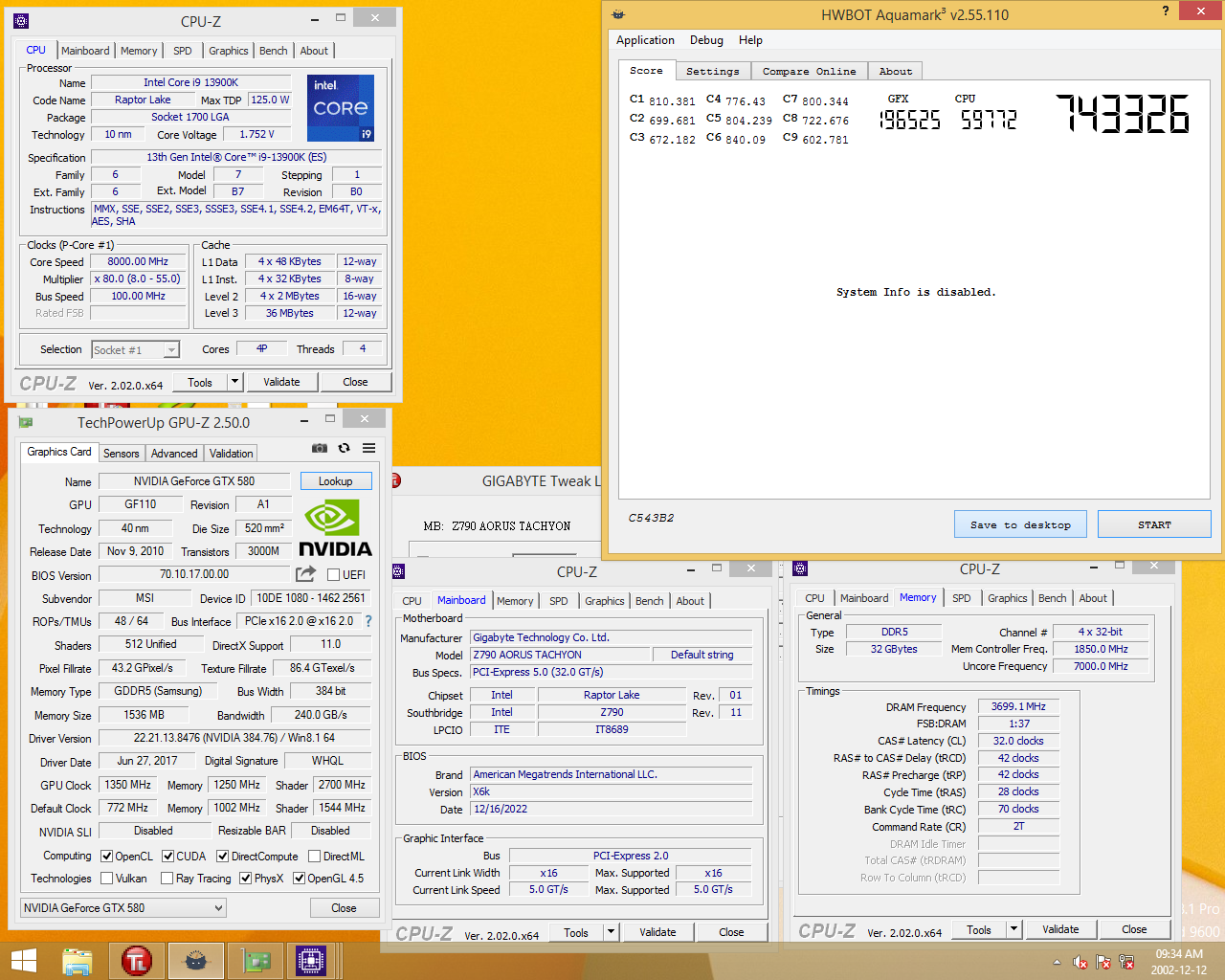Expand Tools arrow in CPU-Z Mainboard window
1225x980 pixels.
[x=611, y=932]
